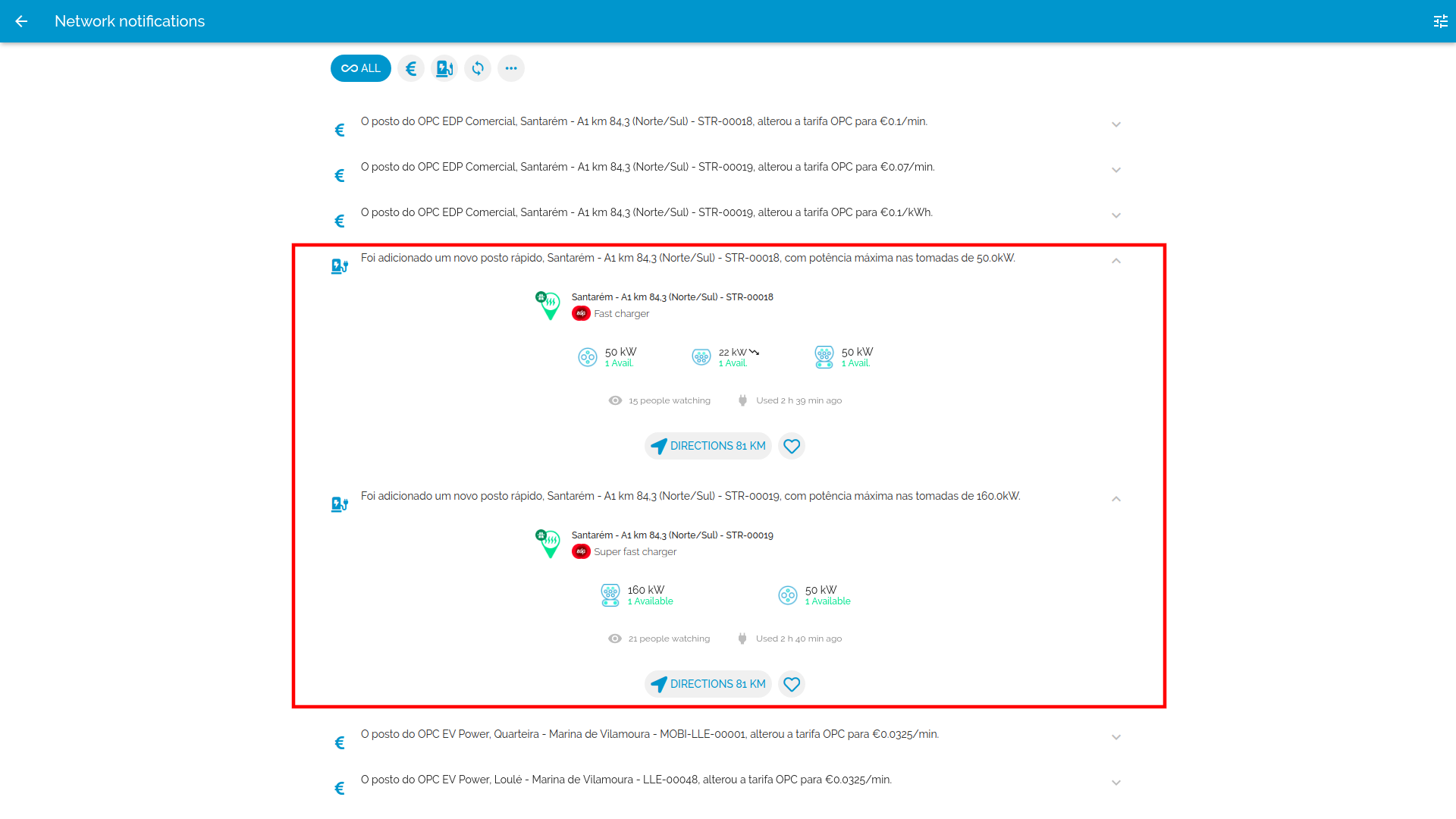Click the 22 kW connector icon
The height and width of the screenshot is (819, 1456).
pyautogui.click(x=701, y=357)
